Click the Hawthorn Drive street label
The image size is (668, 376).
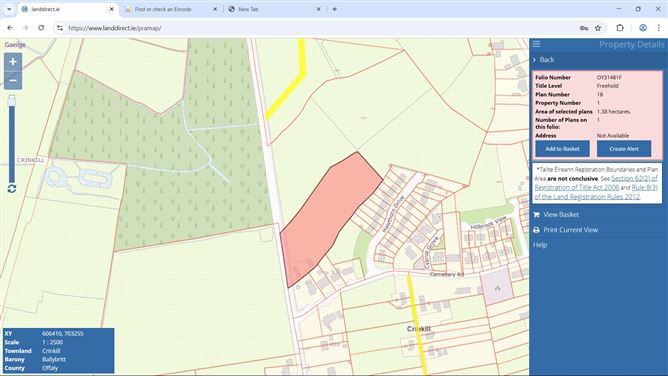393,214
